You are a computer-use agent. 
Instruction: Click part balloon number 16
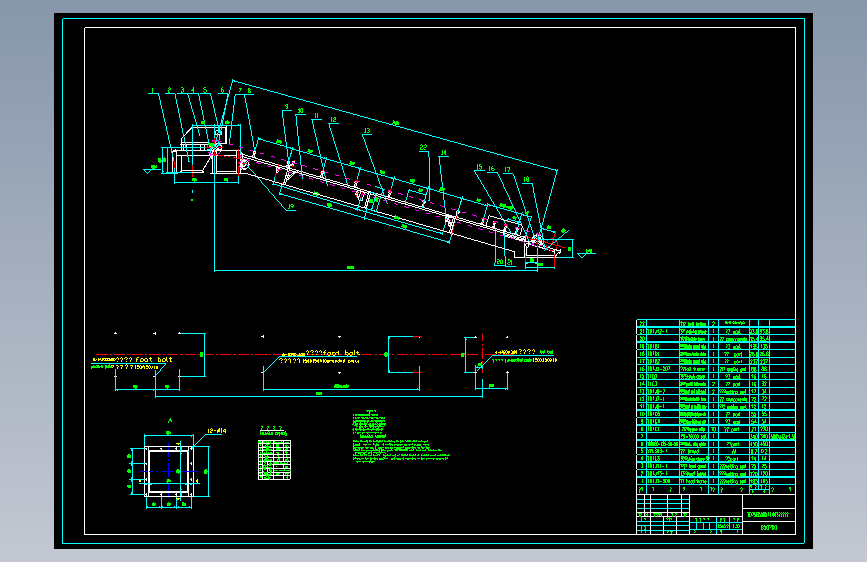coord(492,169)
